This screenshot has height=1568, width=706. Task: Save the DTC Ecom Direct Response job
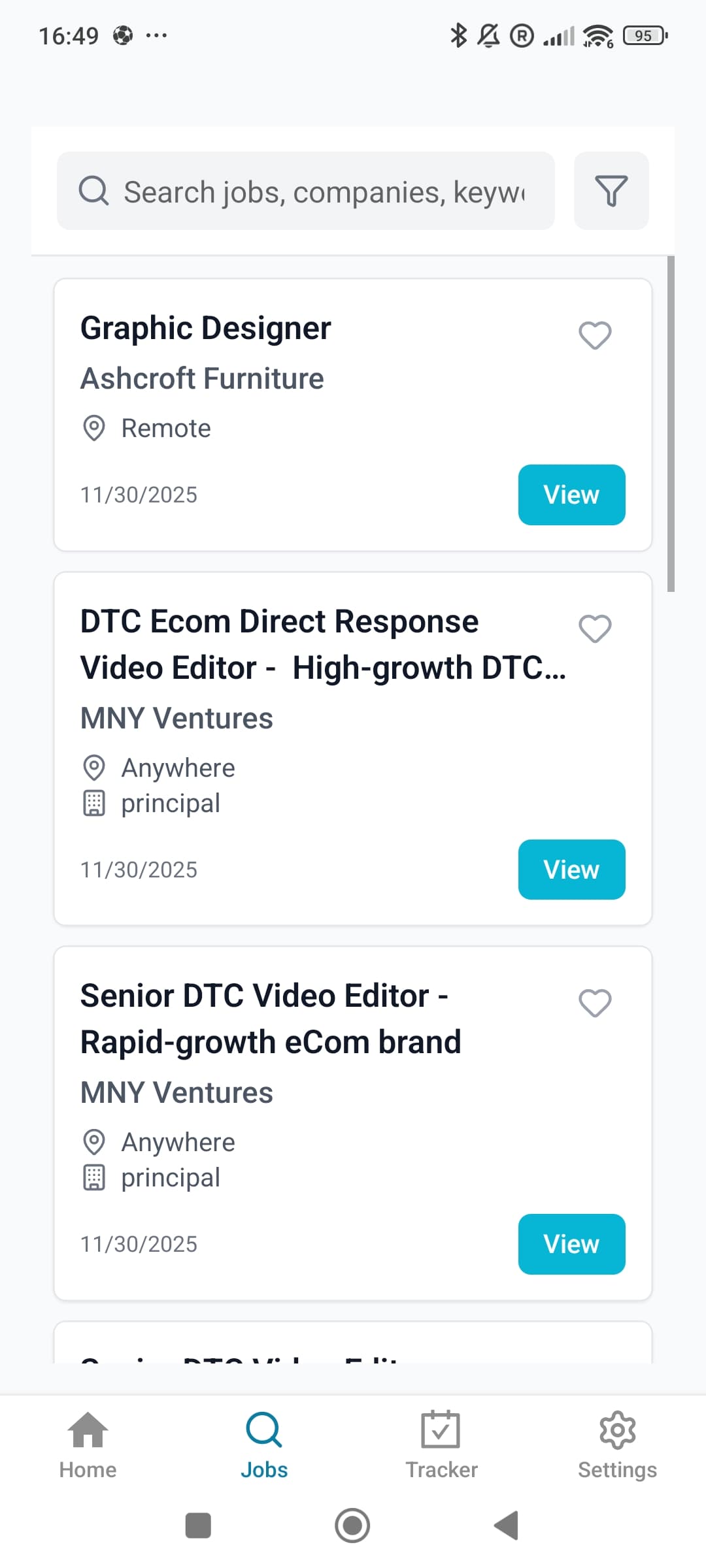click(x=595, y=629)
